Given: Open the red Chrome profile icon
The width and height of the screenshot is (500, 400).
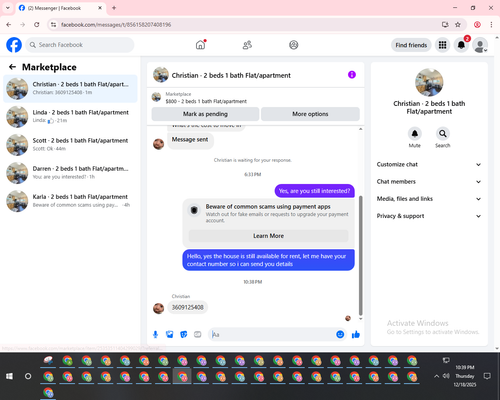Looking at the screenshot, I should click(477, 25).
